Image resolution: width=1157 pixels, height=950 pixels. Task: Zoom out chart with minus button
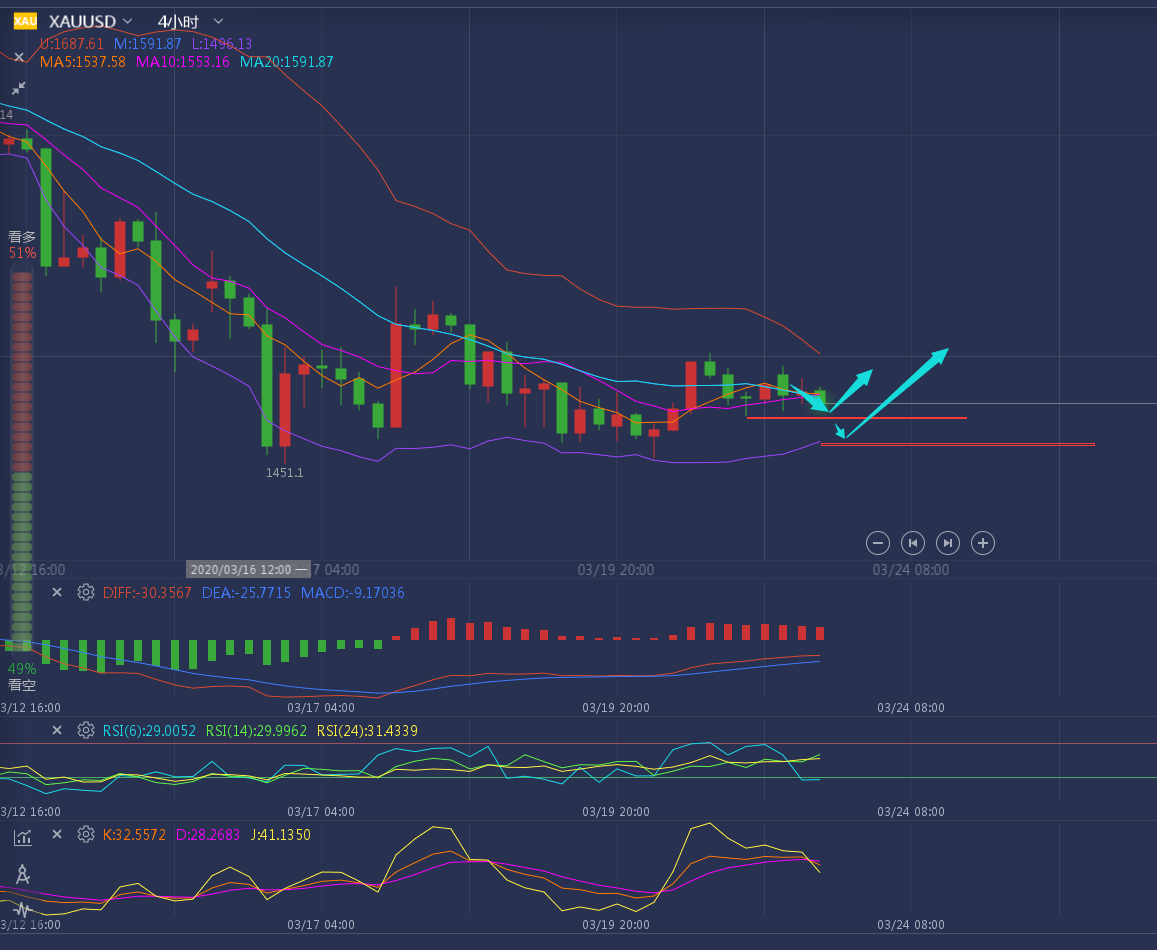coord(878,543)
